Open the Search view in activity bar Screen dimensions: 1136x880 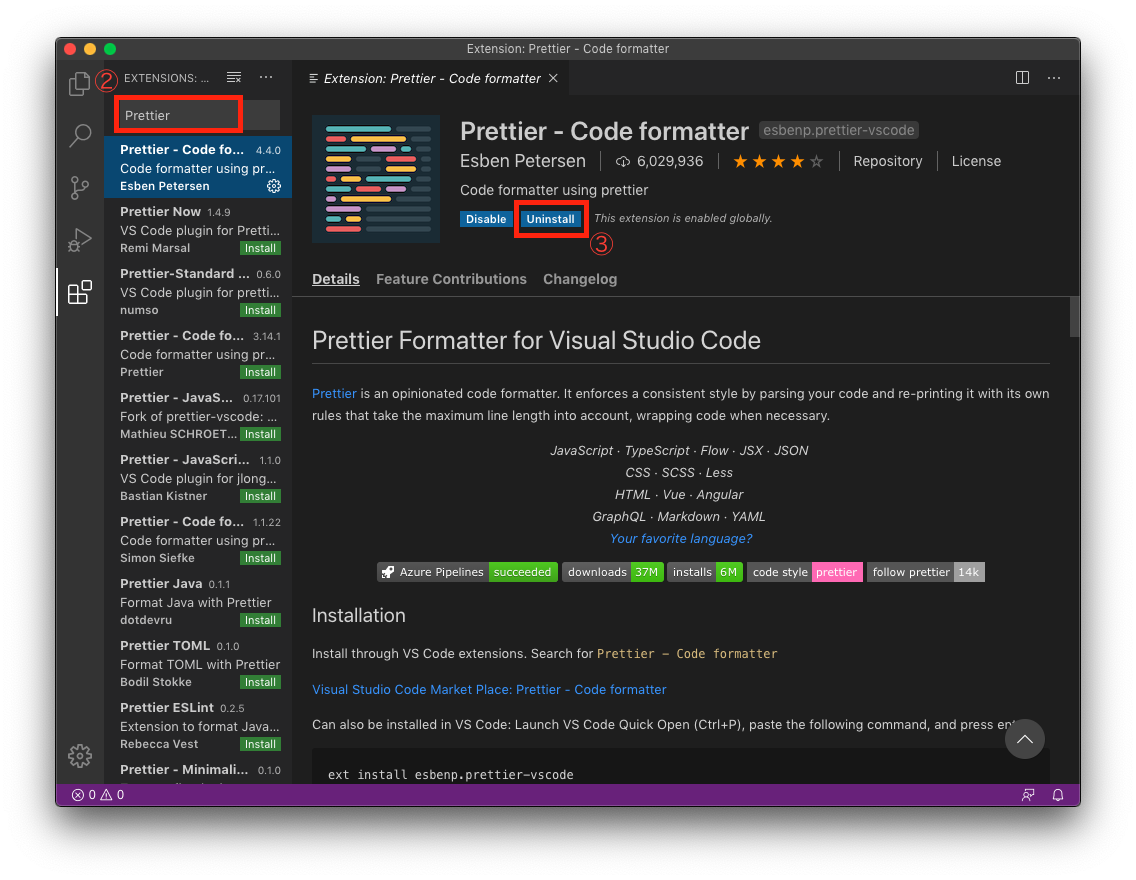click(80, 135)
